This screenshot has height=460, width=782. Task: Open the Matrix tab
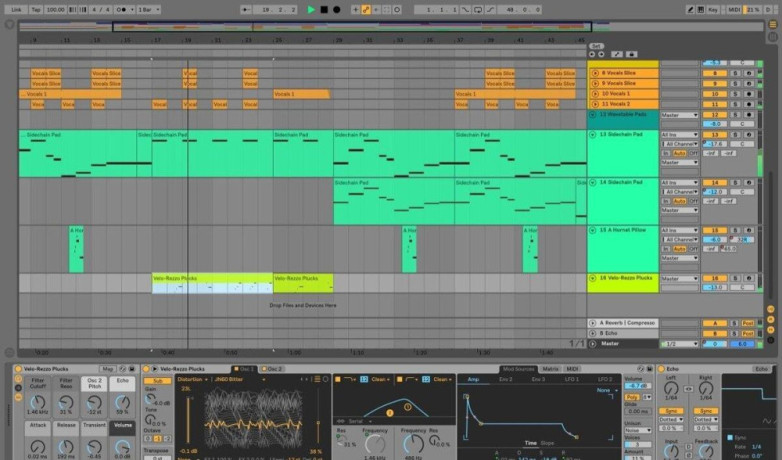[x=550, y=369]
